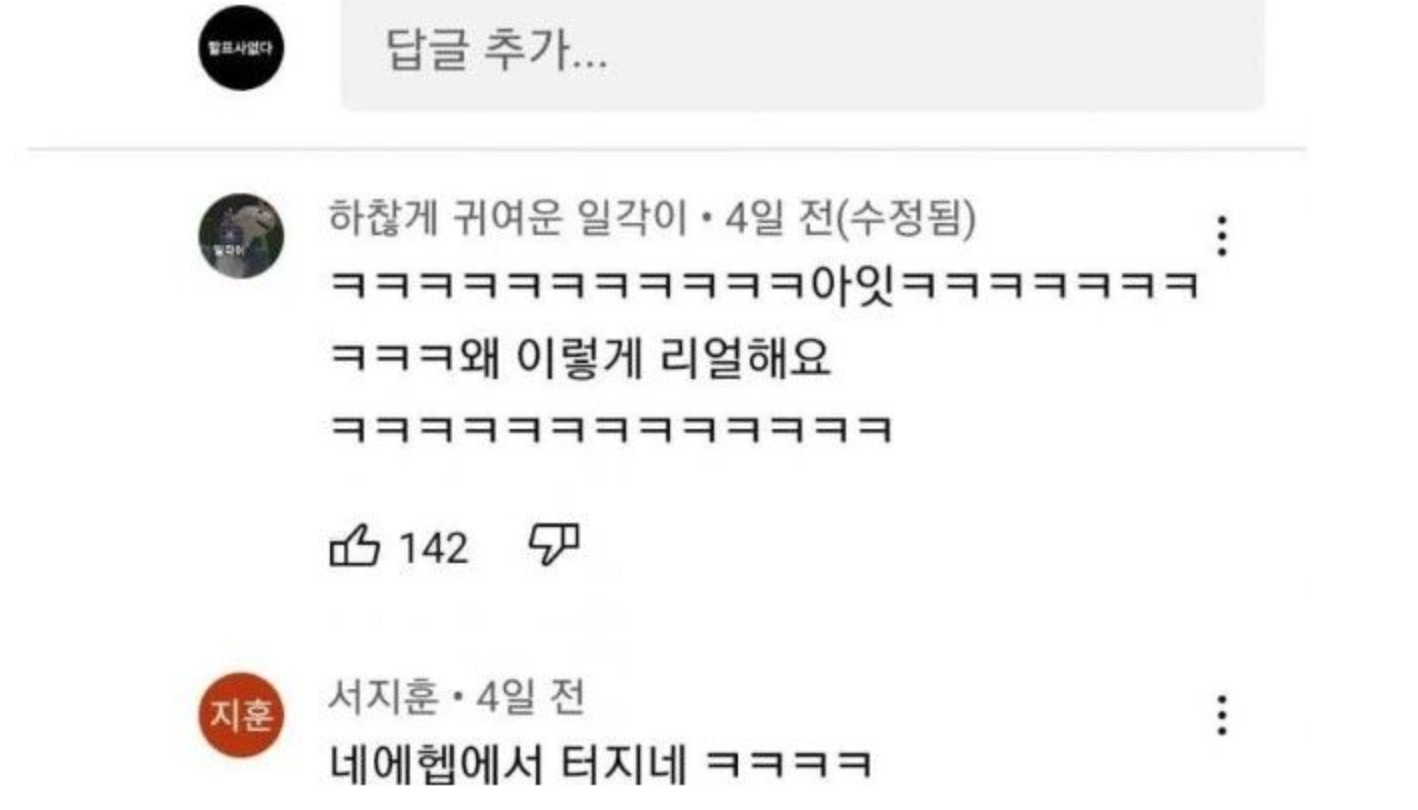Click the ㅋㅋㅋㅋ ending 서지훈's comment

[790, 766]
